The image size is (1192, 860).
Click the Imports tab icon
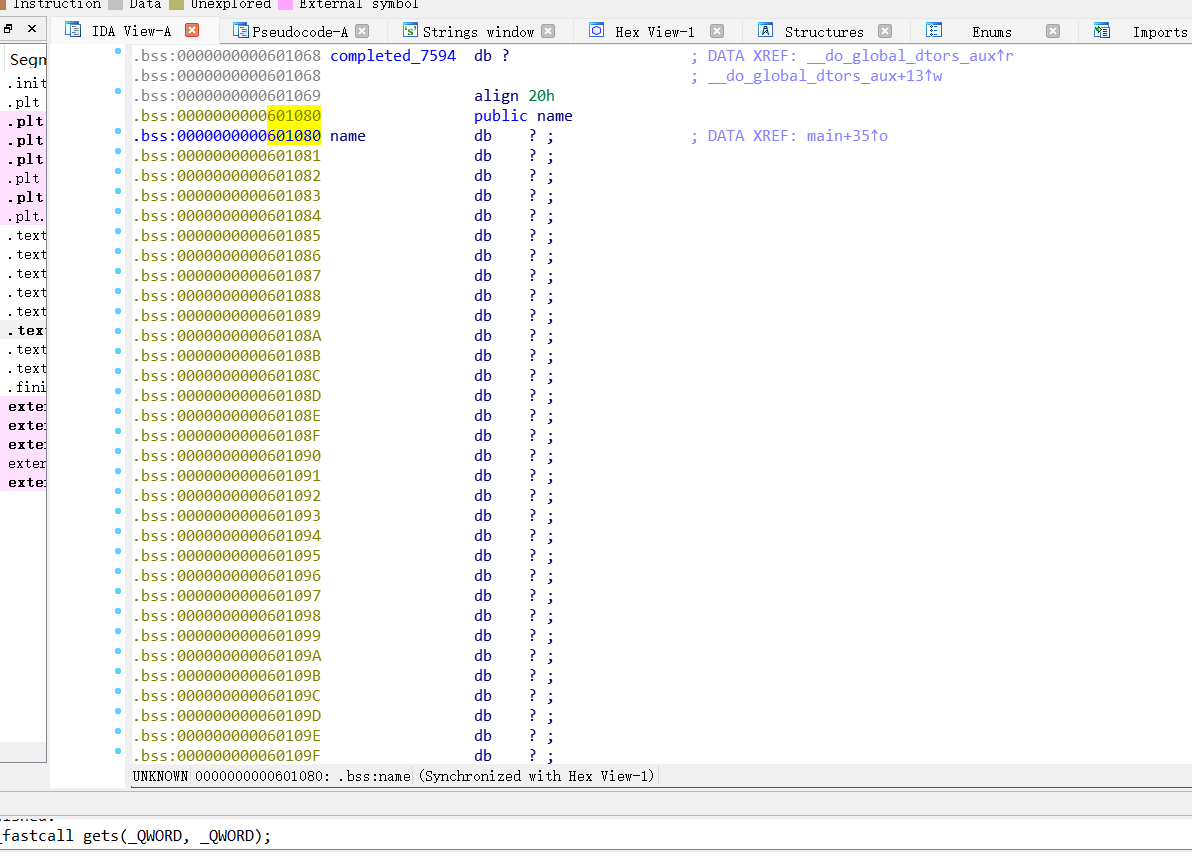1102,30
